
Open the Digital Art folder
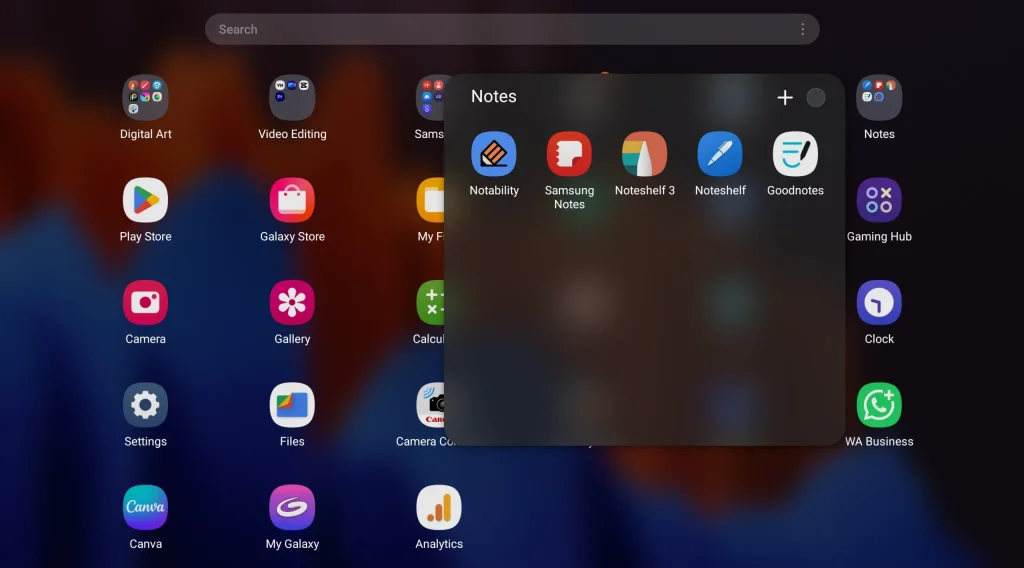pyautogui.click(x=145, y=98)
